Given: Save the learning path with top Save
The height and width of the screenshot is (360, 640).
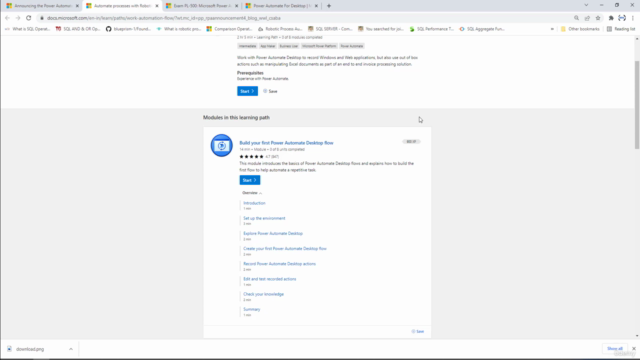Looking at the screenshot, I should 270,91.
